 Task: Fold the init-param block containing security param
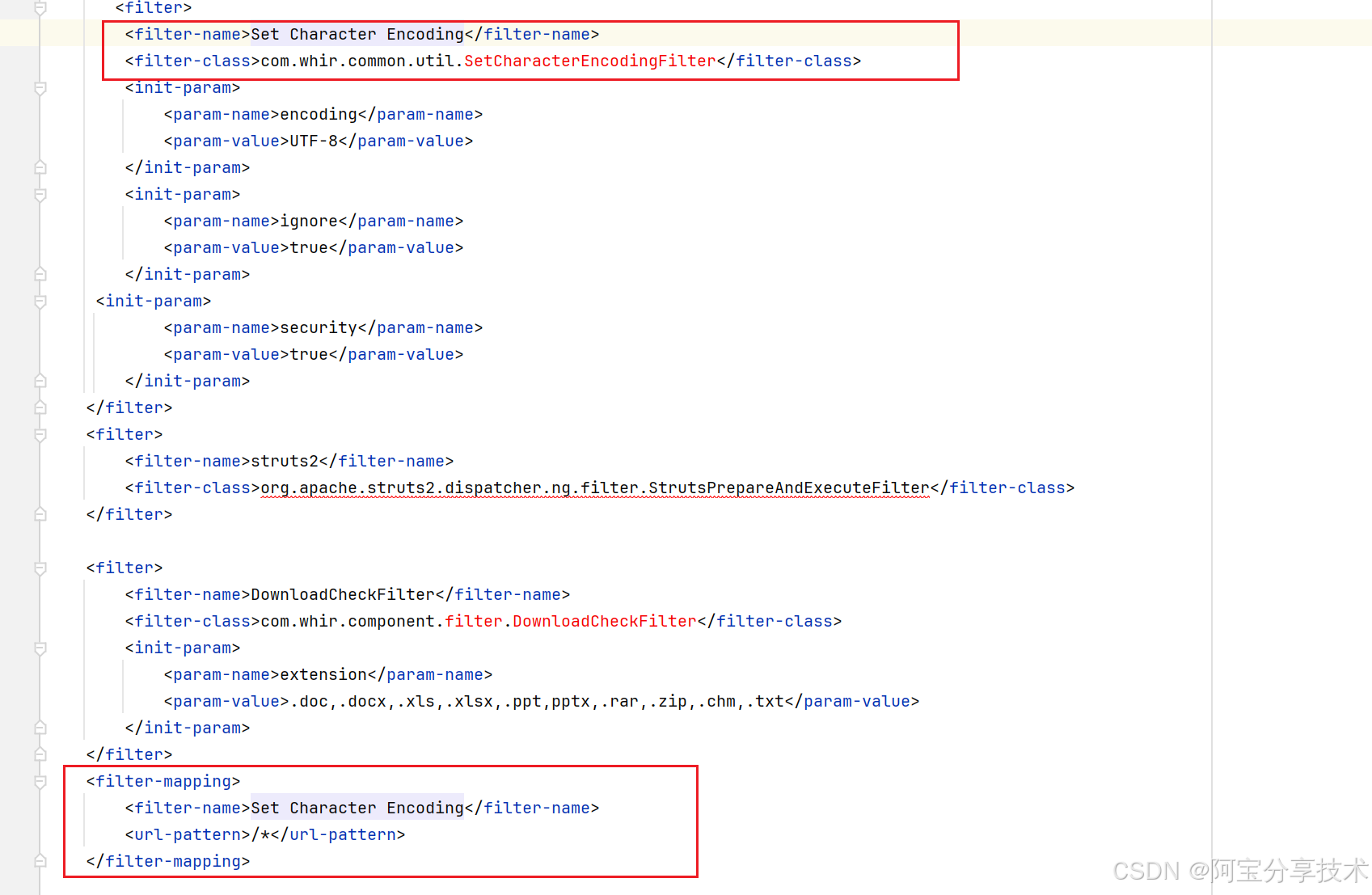[40, 302]
